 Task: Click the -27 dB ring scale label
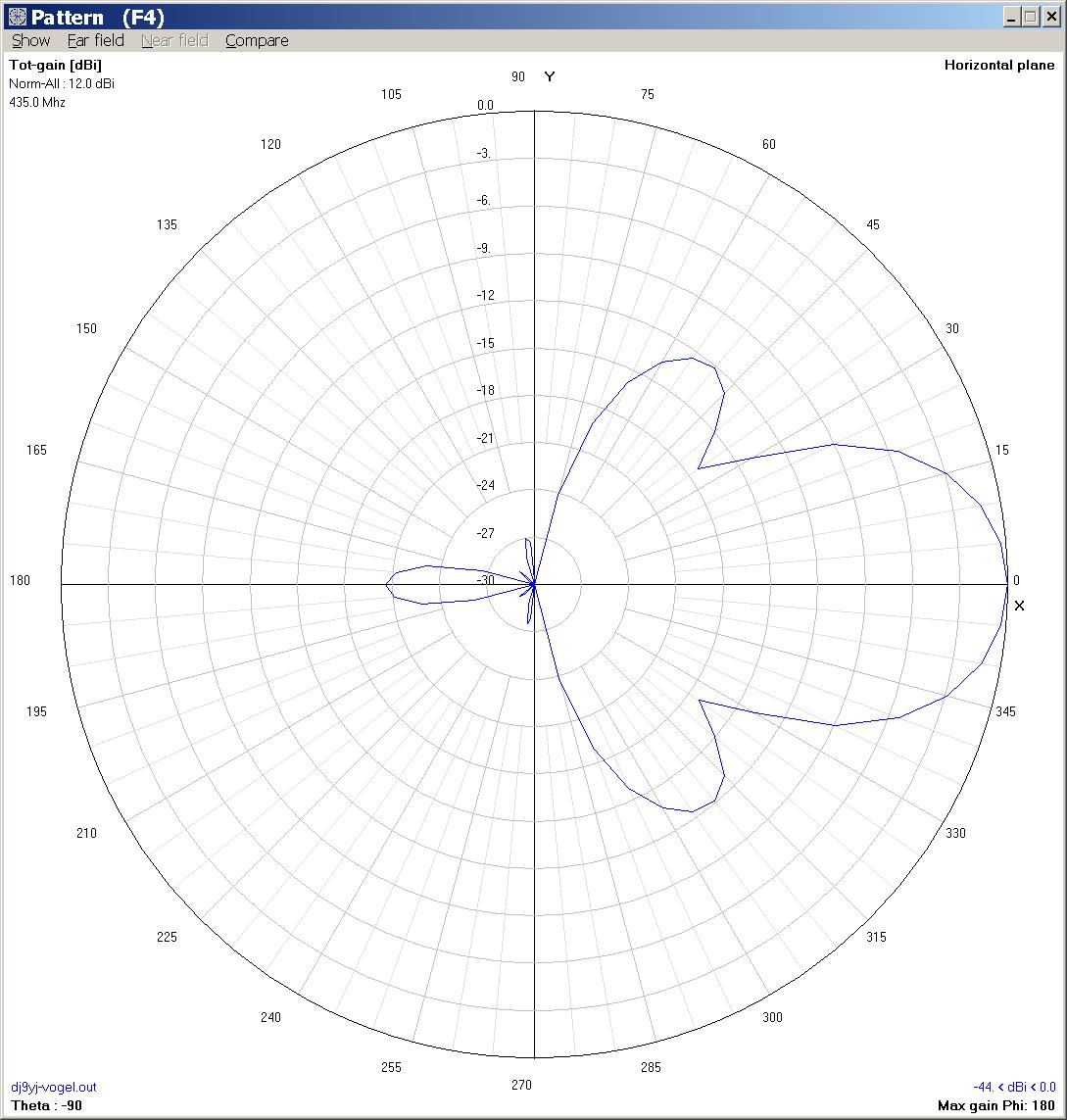point(486,533)
